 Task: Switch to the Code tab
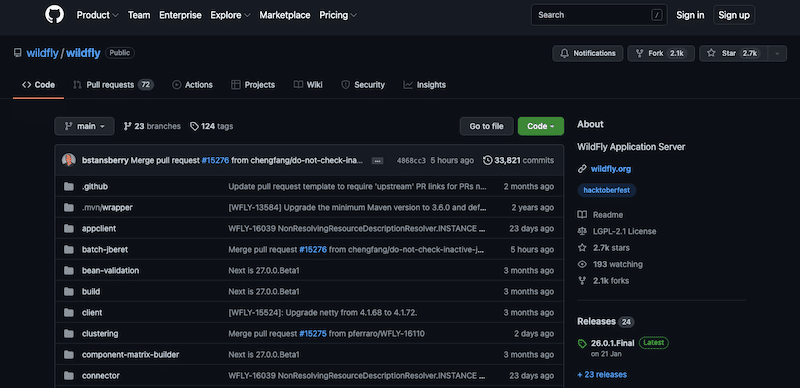click(x=38, y=85)
